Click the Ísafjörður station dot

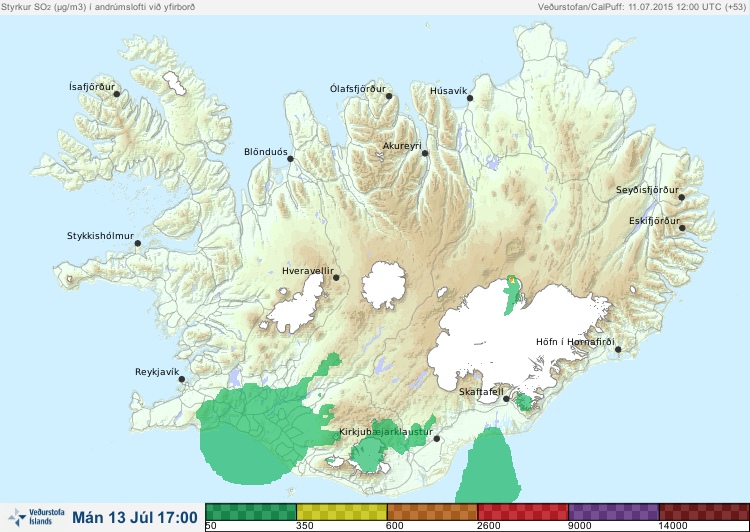(x=116, y=94)
